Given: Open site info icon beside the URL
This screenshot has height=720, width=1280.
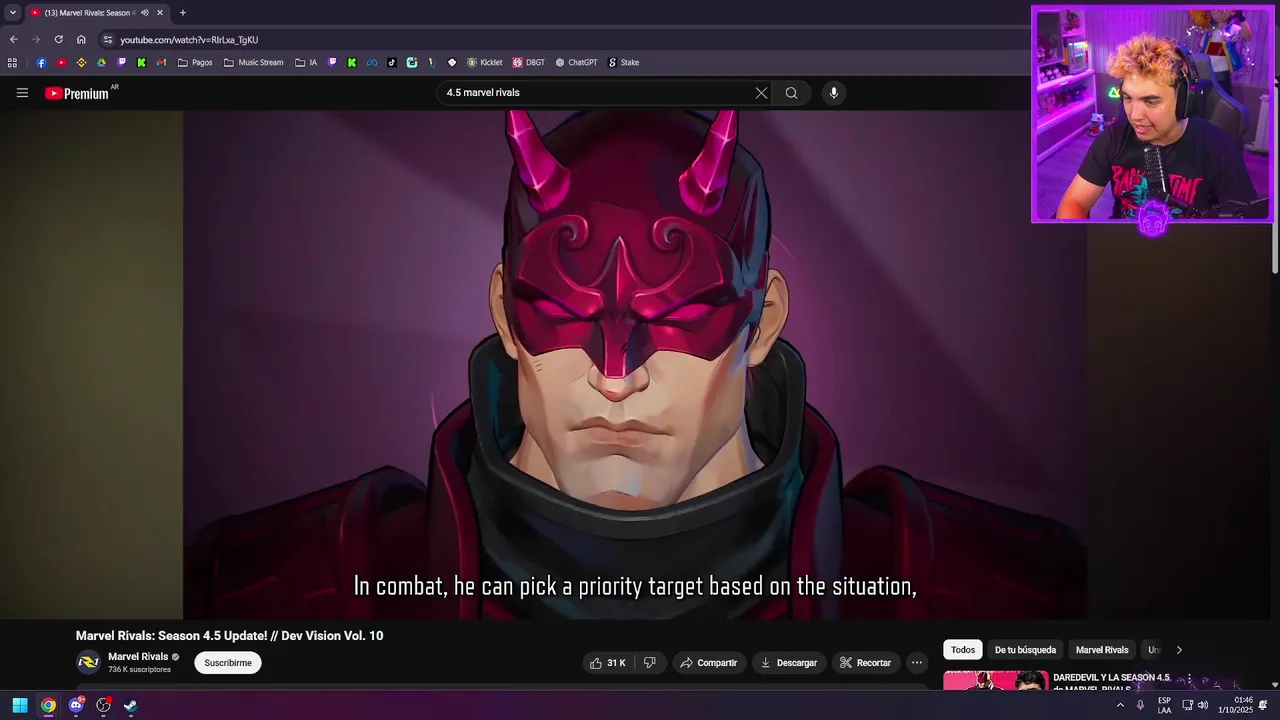Looking at the screenshot, I should coord(108,40).
